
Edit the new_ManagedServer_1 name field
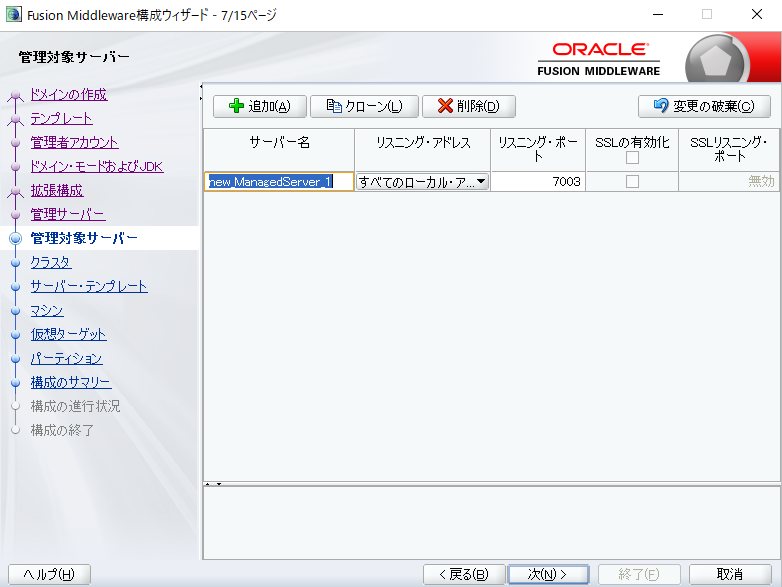point(279,182)
